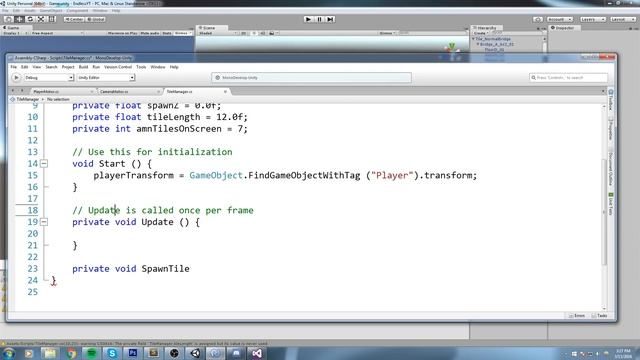Open MonoDevelop Search menu
The width and height of the screenshot is (640, 360).
click(51, 67)
